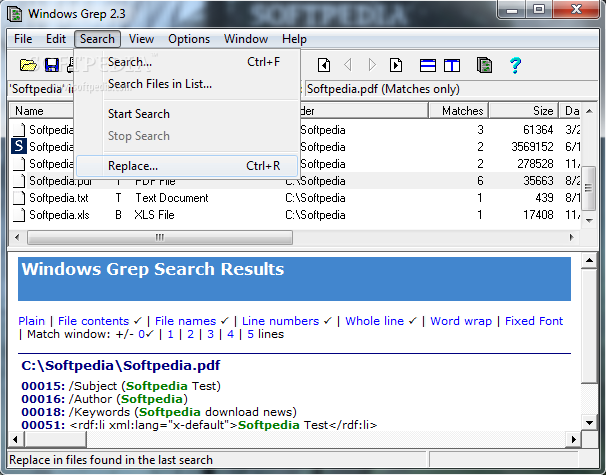This screenshot has height=475, width=606.
Task: Enable Word wrap option
Action: [461, 321]
